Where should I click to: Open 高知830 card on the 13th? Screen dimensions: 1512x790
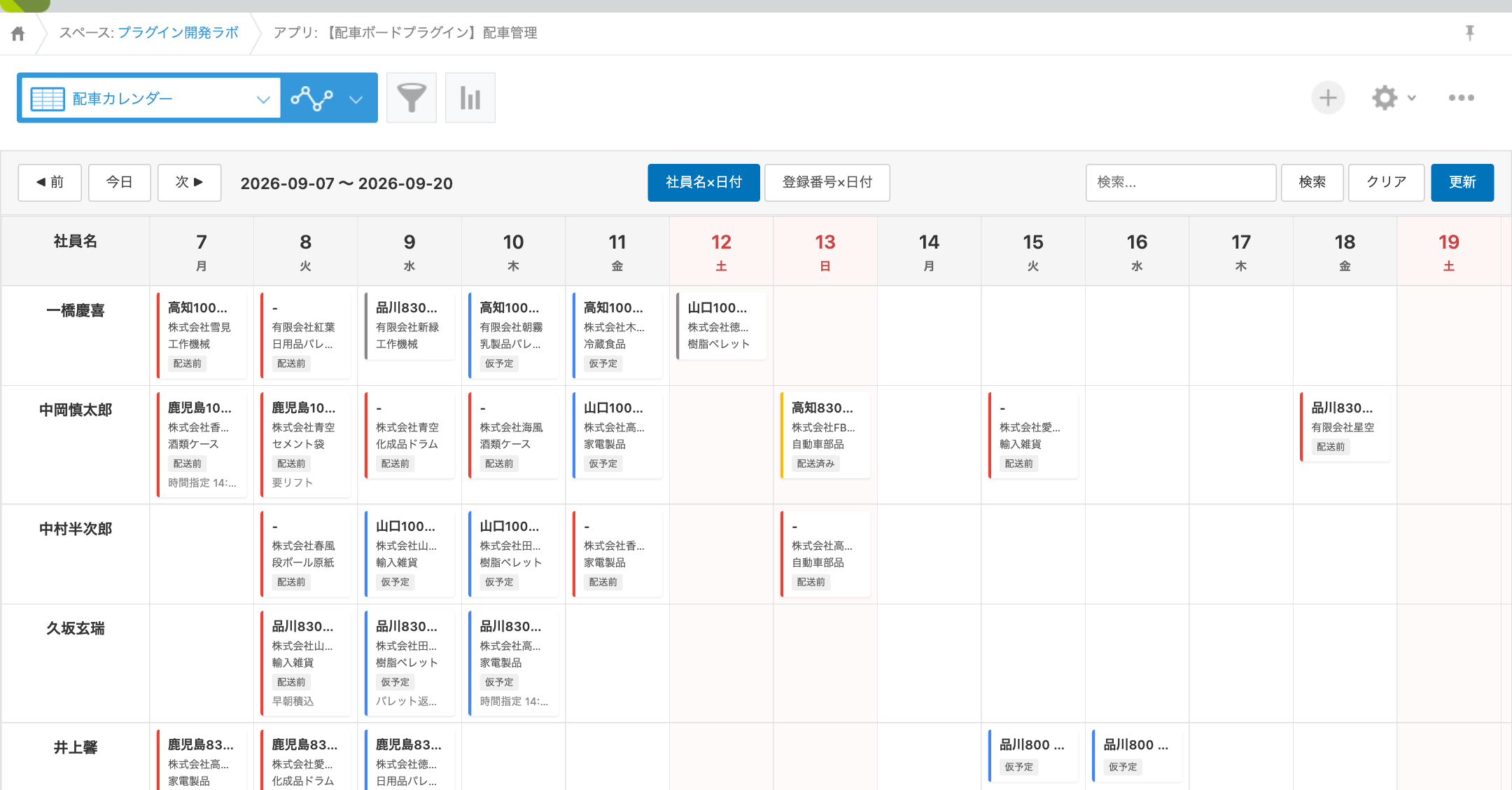(x=825, y=436)
